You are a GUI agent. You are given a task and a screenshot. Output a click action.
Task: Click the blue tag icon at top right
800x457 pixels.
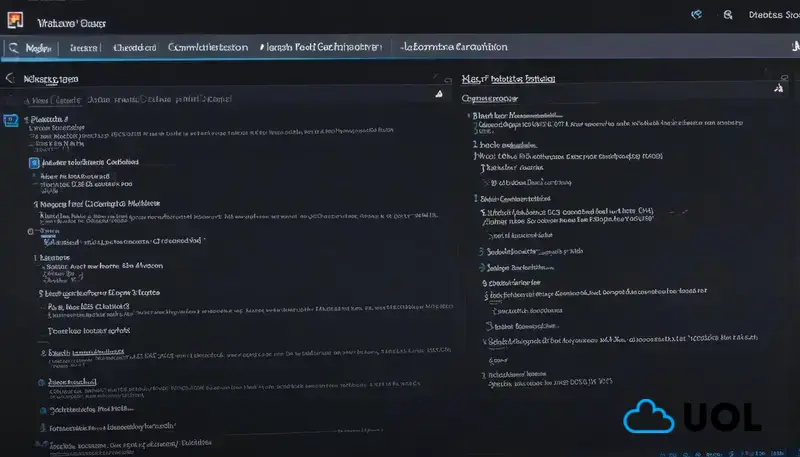click(696, 15)
